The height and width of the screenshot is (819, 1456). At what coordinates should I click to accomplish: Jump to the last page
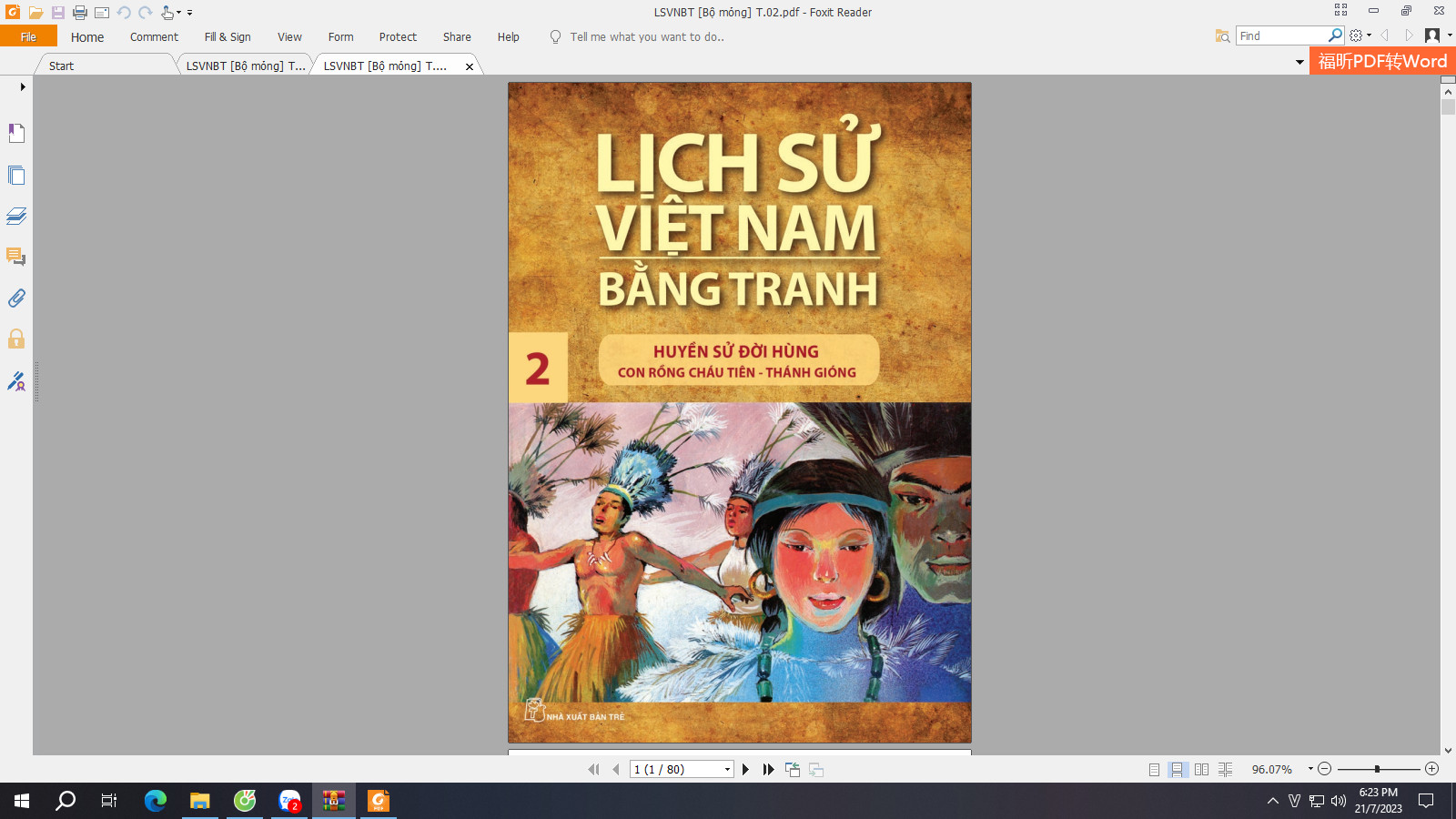768,769
